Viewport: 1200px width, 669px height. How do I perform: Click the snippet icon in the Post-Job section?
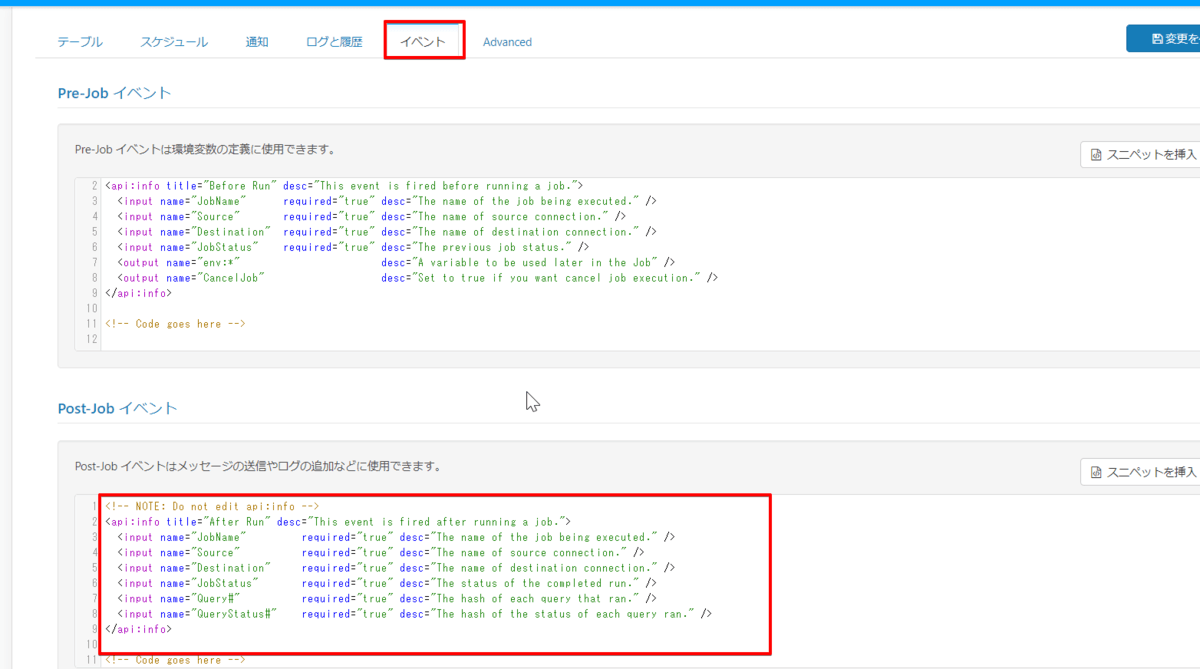(x=1096, y=472)
